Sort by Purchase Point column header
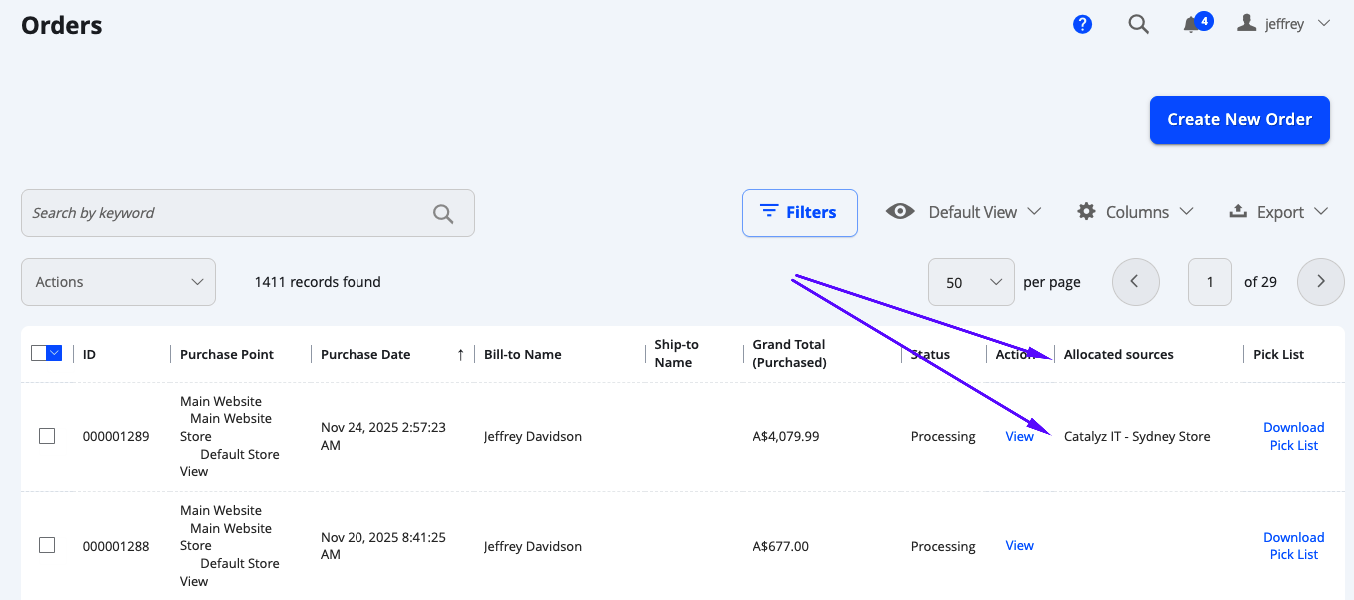 (x=227, y=354)
